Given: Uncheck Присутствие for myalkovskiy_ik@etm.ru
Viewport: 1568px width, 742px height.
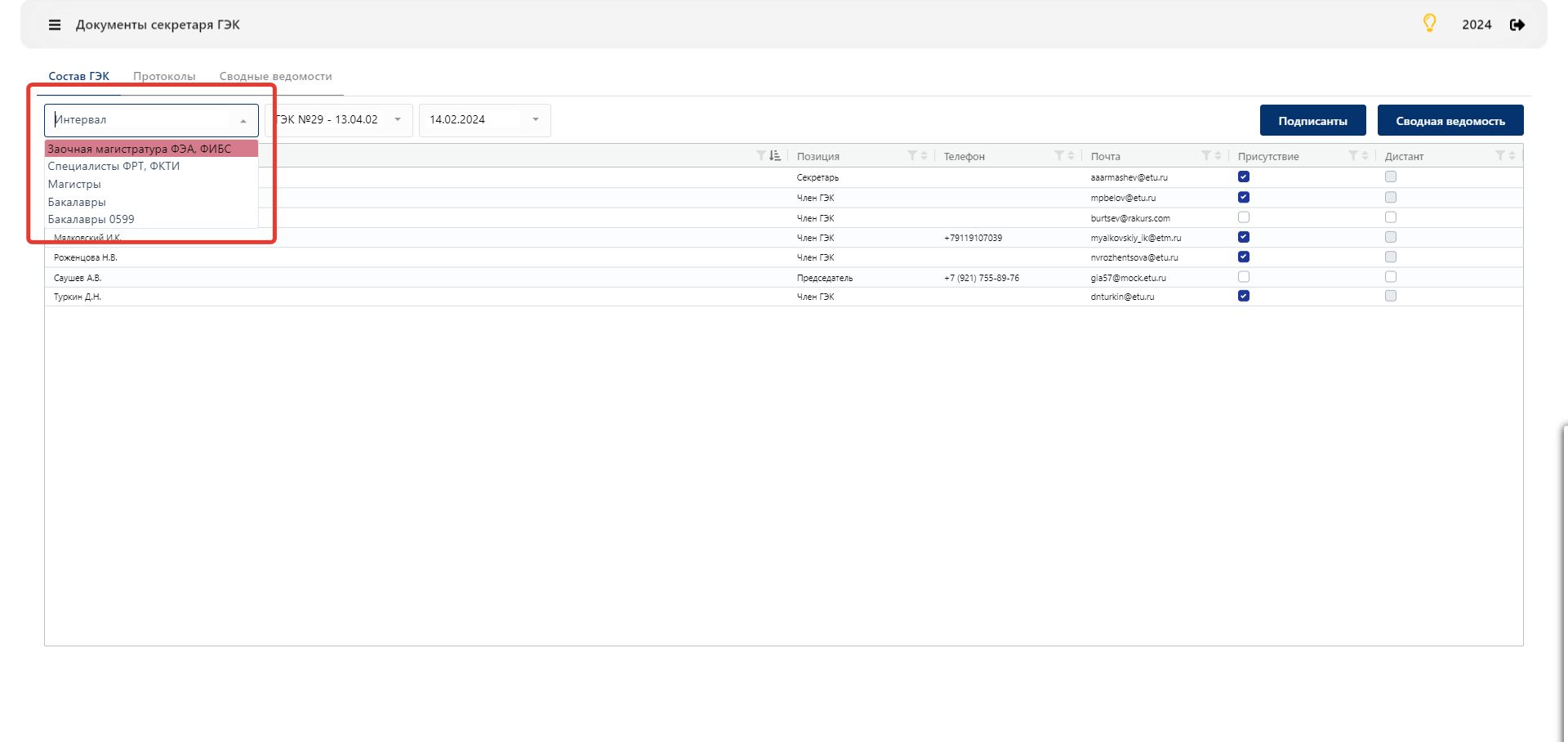Looking at the screenshot, I should [x=1244, y=237].
